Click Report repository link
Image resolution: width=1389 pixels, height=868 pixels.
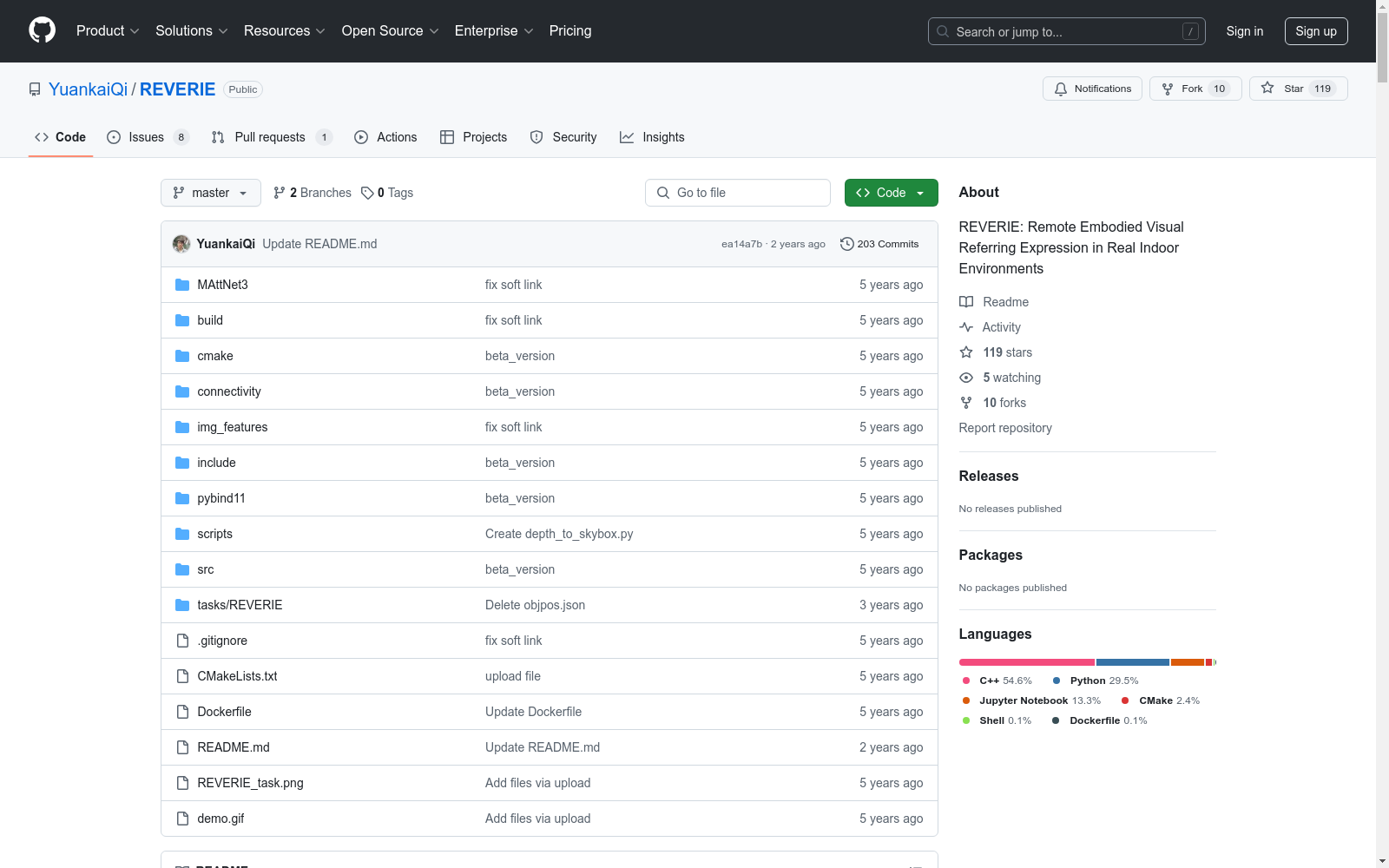pos(1005,428)
